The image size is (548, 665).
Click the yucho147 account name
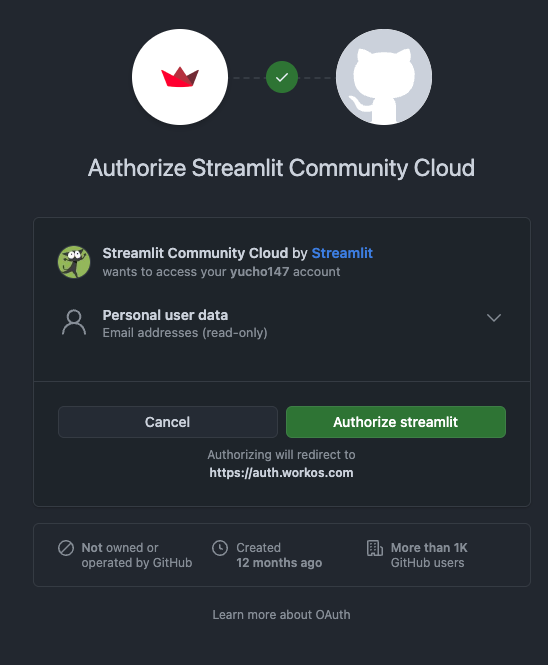[260, 272]
